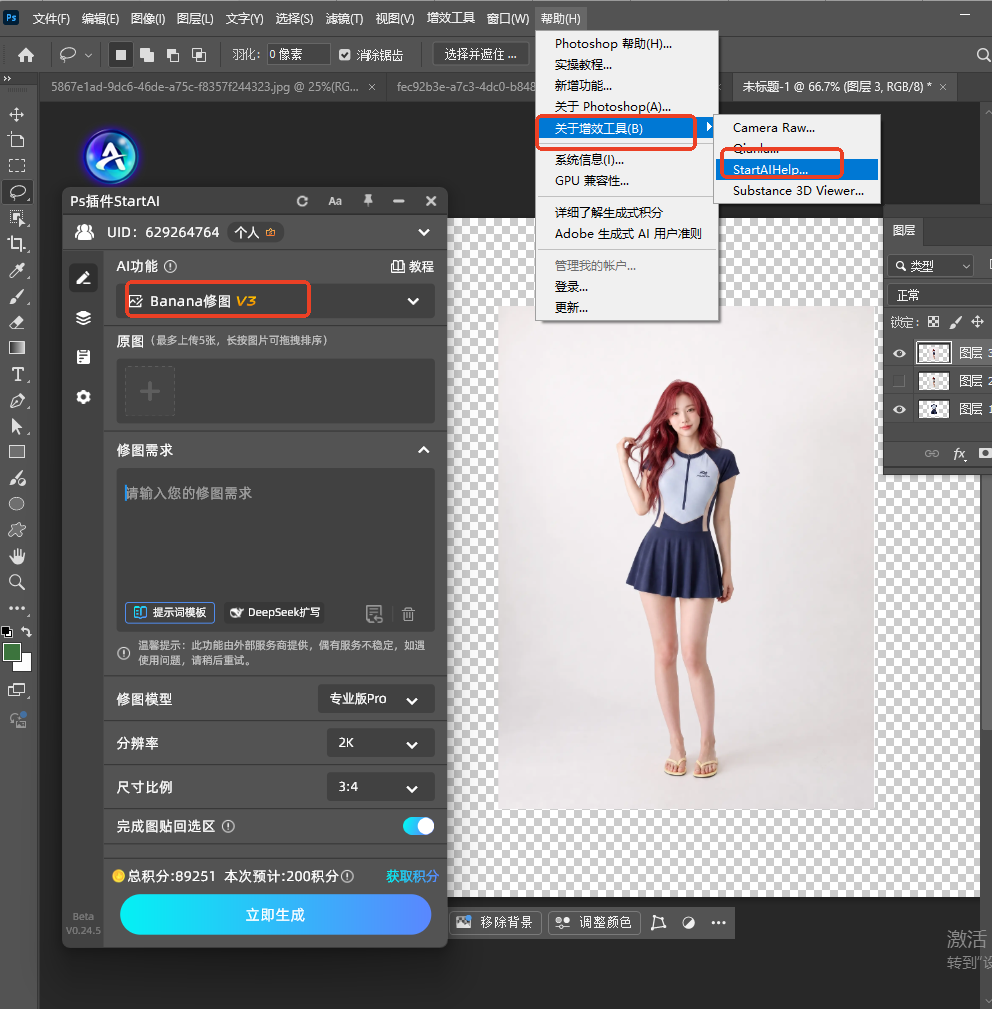Open the 滤镜(T) menu
This screenshot has width=992, height=1009.
(x=344, y=19)
